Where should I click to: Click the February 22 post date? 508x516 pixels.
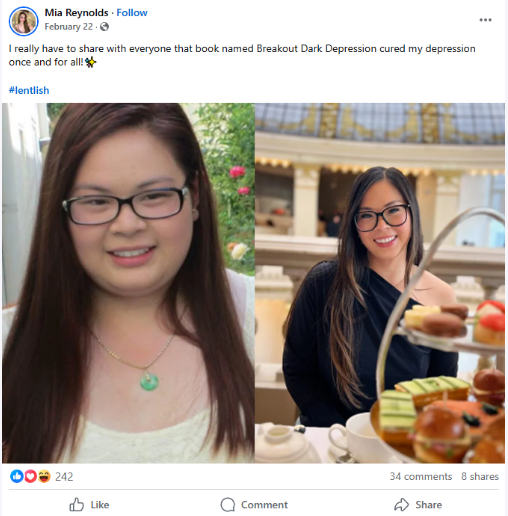(69, 27)
